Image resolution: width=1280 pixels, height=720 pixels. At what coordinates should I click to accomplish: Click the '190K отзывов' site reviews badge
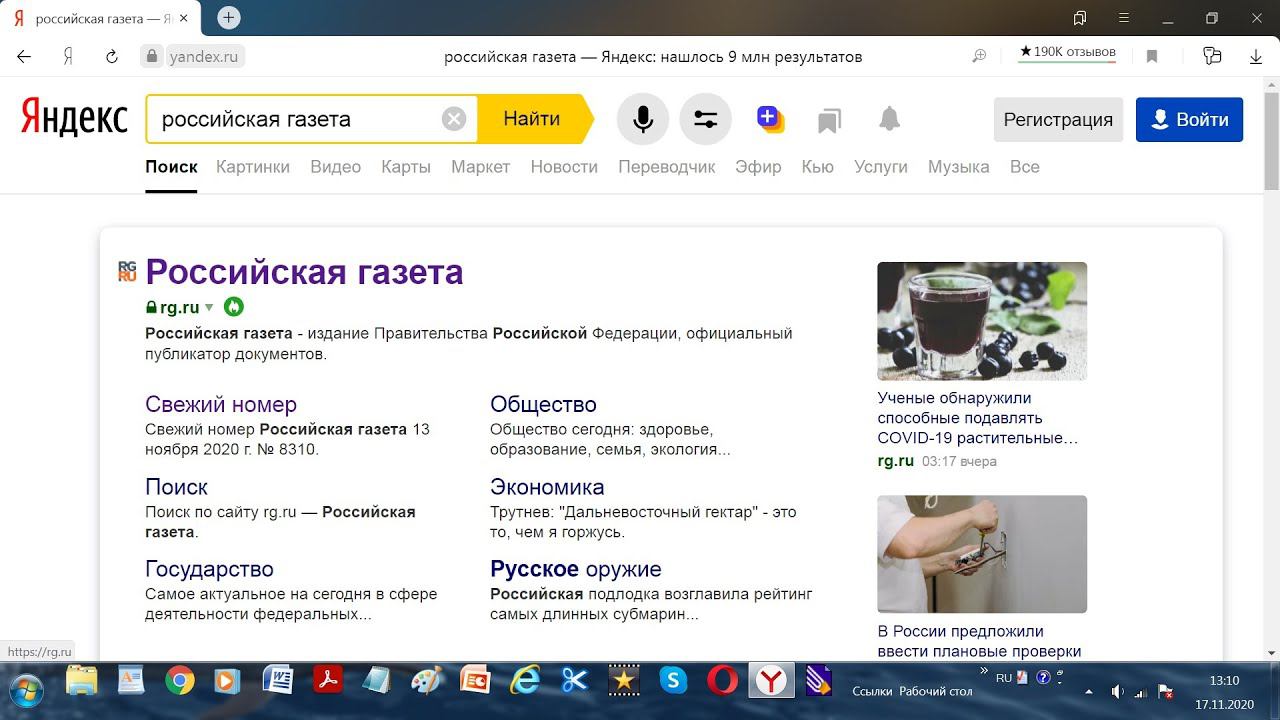click(x=1067, y=53)
